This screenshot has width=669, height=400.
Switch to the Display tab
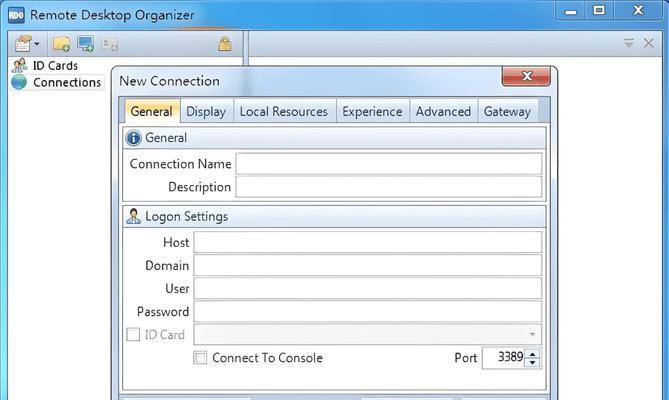[x=206, y=111]
